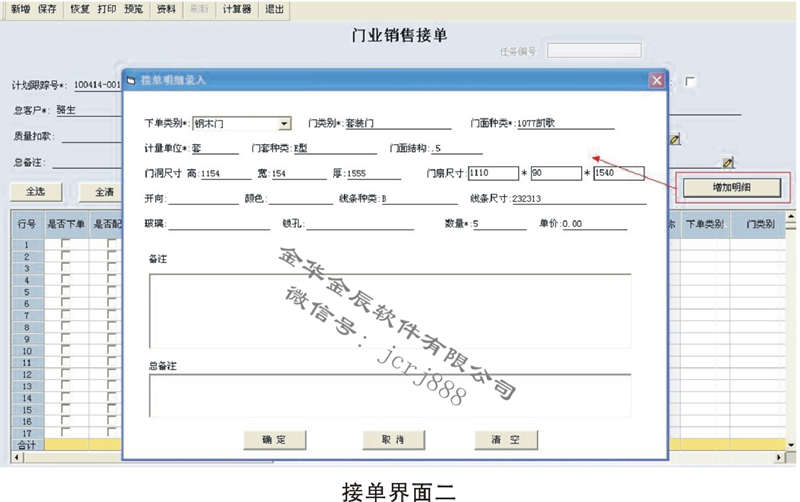Viewport: 800px width, 502px height.
Task: Expand the 下单类别 dropdown showing 钢木门
Action: pos(285,124)
